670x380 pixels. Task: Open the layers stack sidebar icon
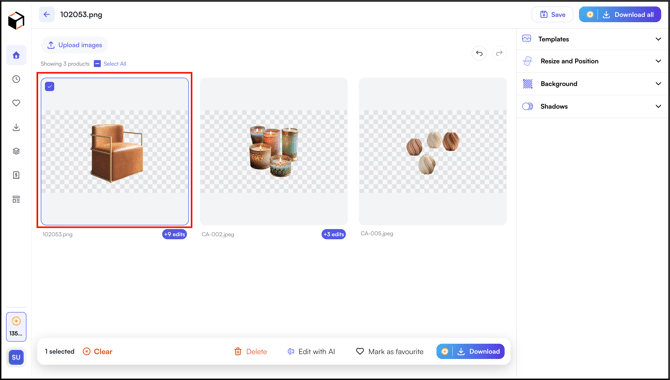point(16,151)
